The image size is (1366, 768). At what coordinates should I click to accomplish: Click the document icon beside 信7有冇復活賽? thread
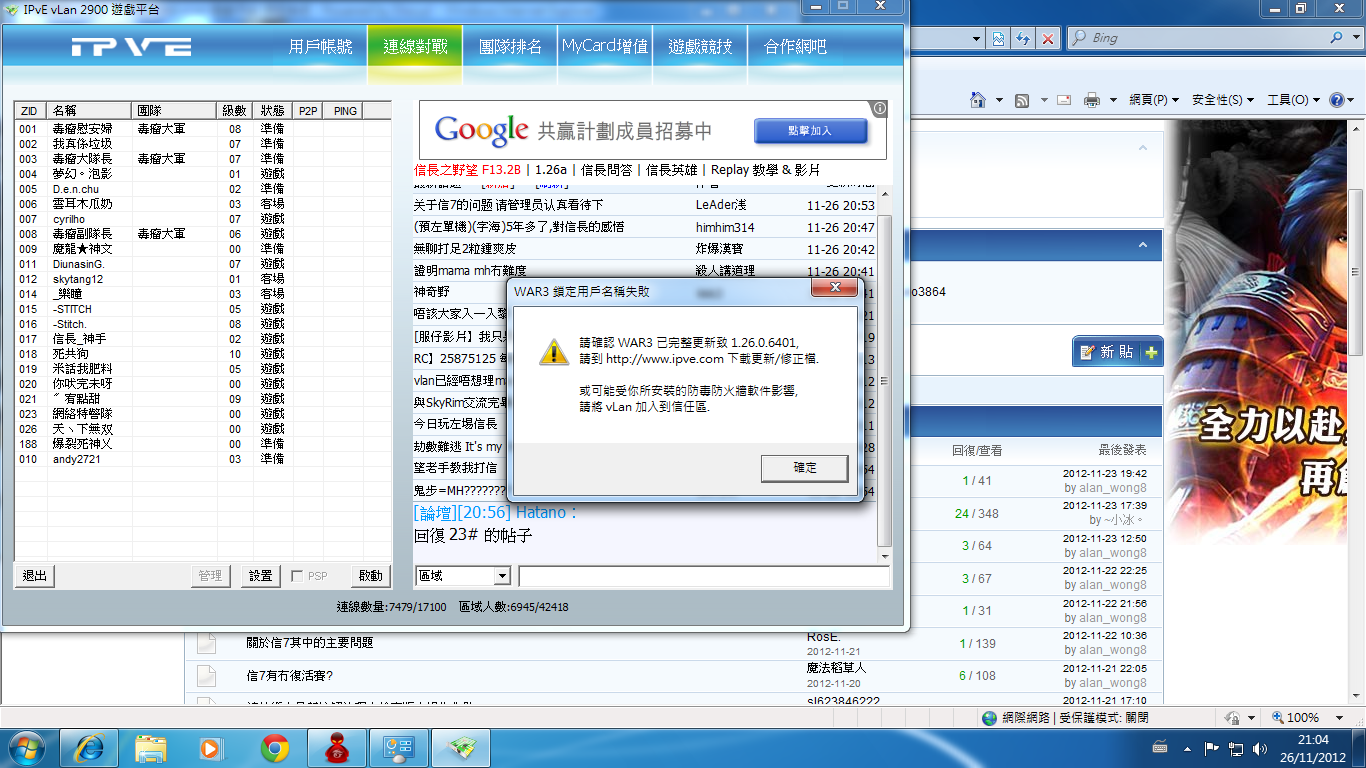(x=206, y=676)
